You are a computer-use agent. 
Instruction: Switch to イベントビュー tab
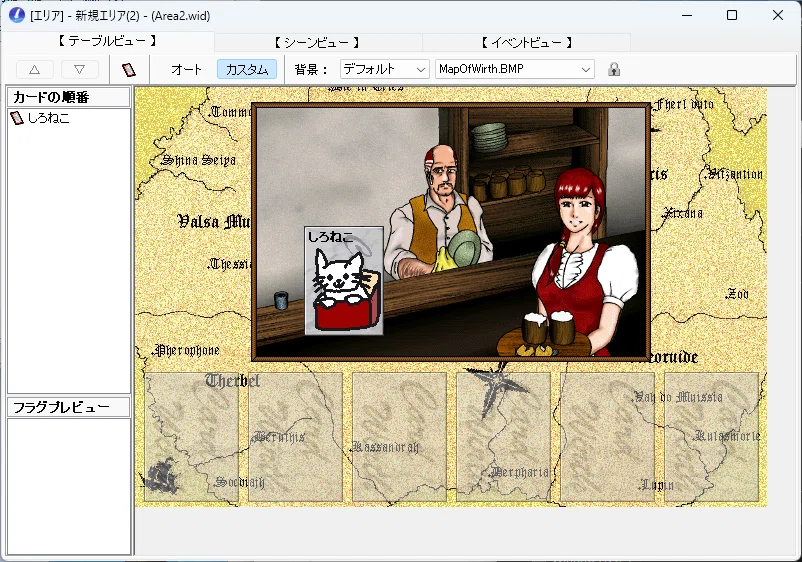coord(526,42)
